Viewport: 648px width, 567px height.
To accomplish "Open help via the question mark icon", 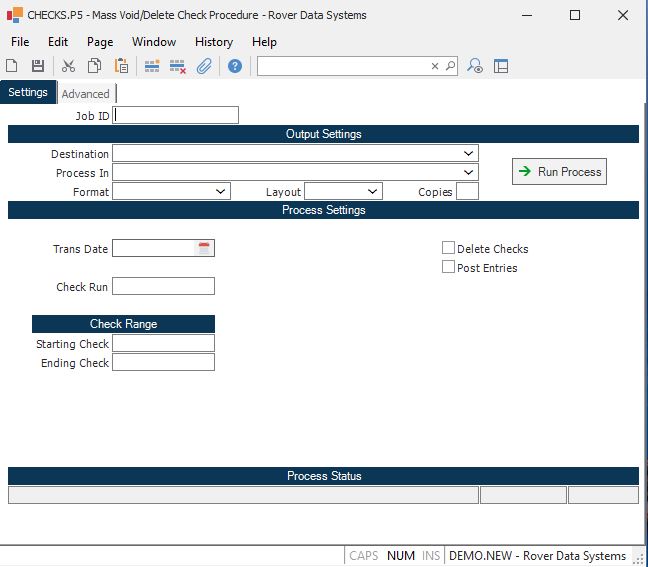I will [x=235, y=66].
